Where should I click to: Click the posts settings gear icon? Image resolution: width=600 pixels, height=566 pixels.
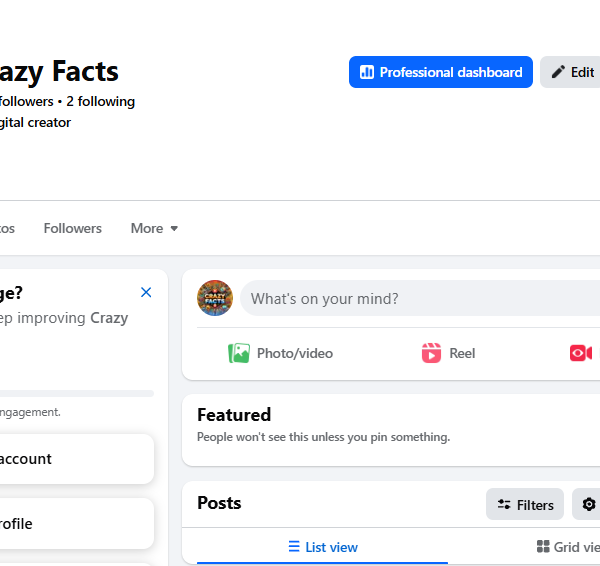(x=589, y=504)
